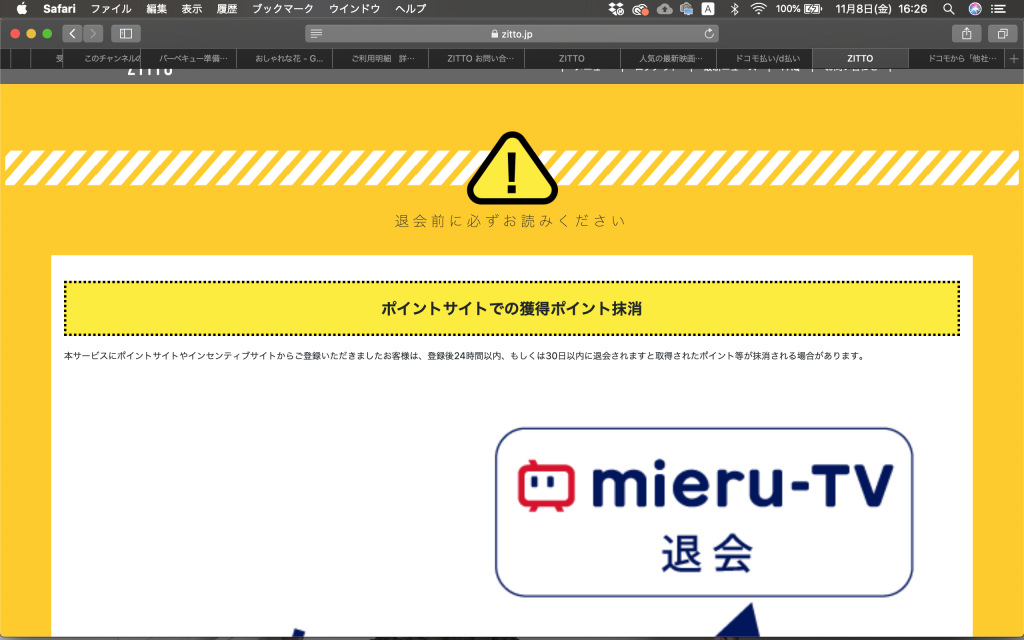
Task: Click heading 退会前に必ずお読みください
Action: tap(511, 221)
